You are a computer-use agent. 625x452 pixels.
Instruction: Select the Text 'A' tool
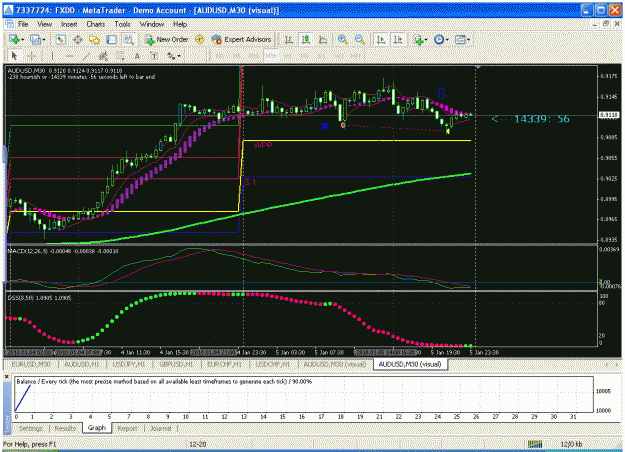click(137, 56)
